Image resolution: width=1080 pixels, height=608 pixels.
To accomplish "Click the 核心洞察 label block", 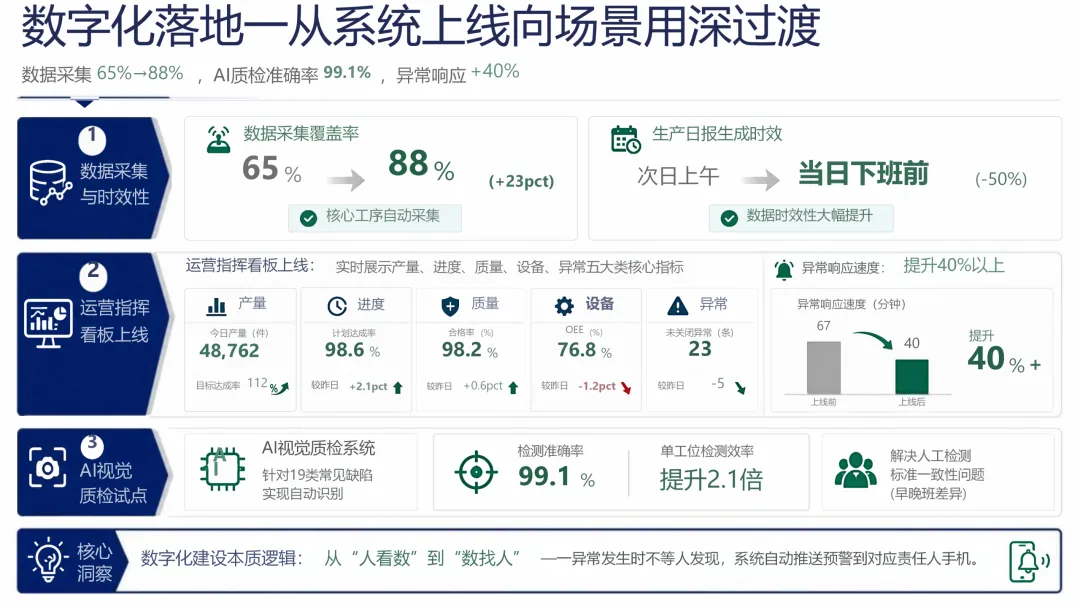I will coord(73,561).
